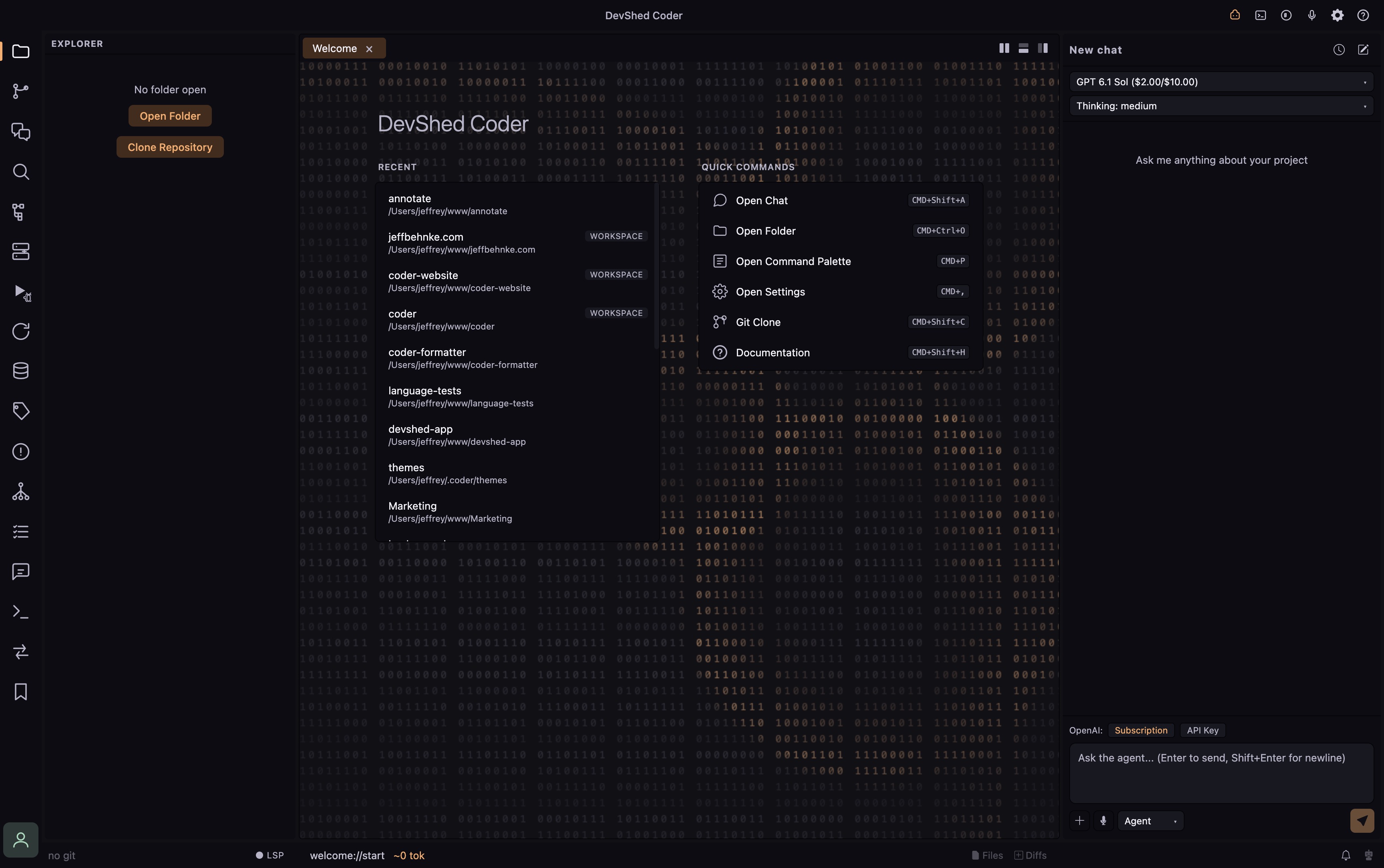Open settings gear icon in title bar
1384x868 pixels.
click(1338, 16)
